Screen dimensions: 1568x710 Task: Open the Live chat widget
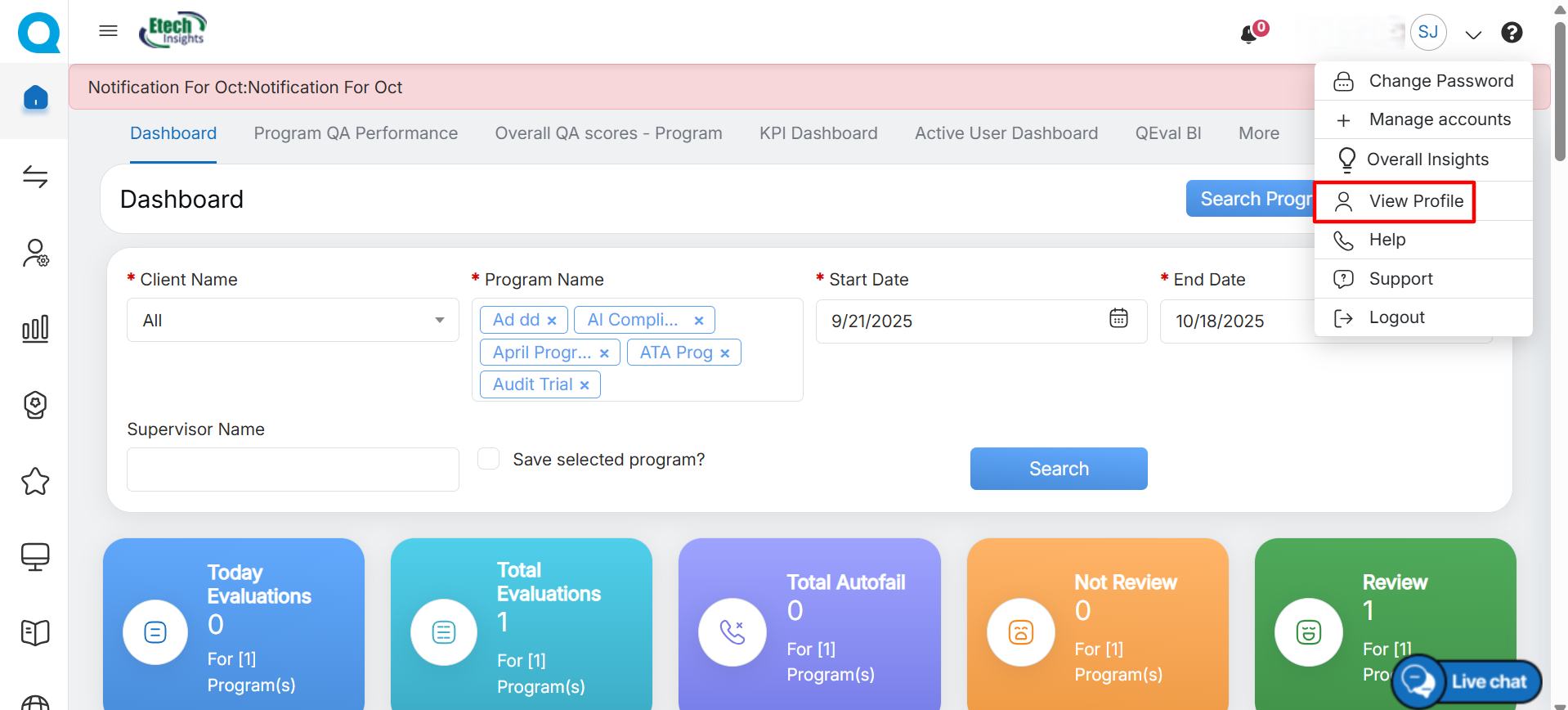point(1467,681)
